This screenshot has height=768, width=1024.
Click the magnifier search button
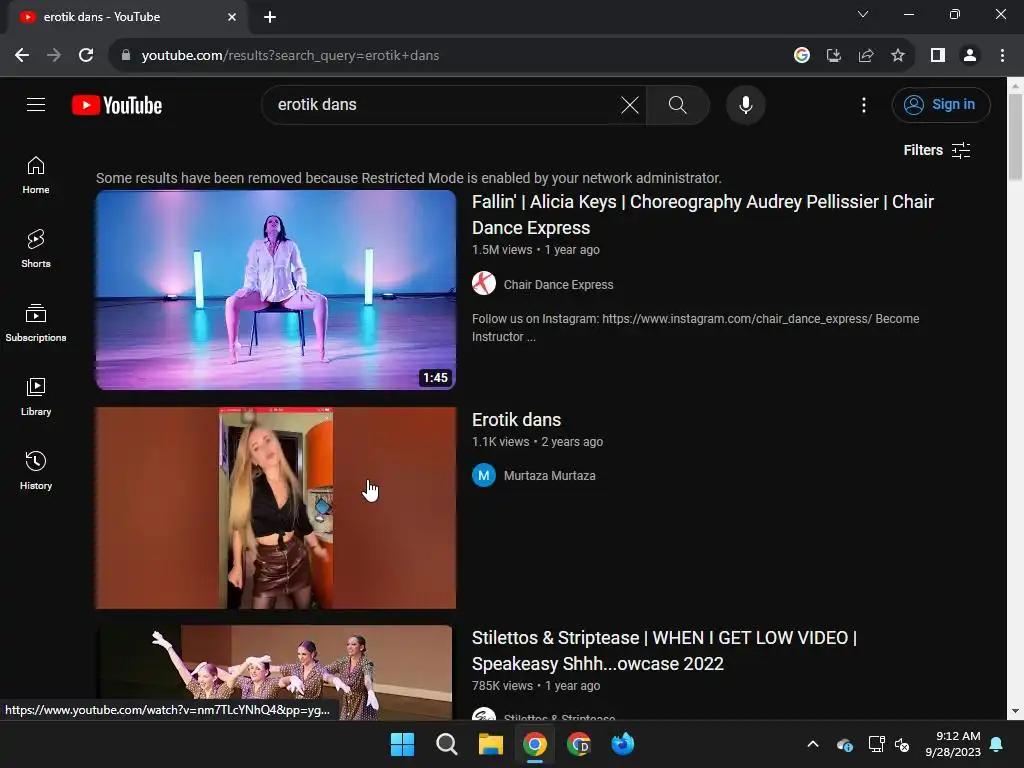(x=678, y=104)
